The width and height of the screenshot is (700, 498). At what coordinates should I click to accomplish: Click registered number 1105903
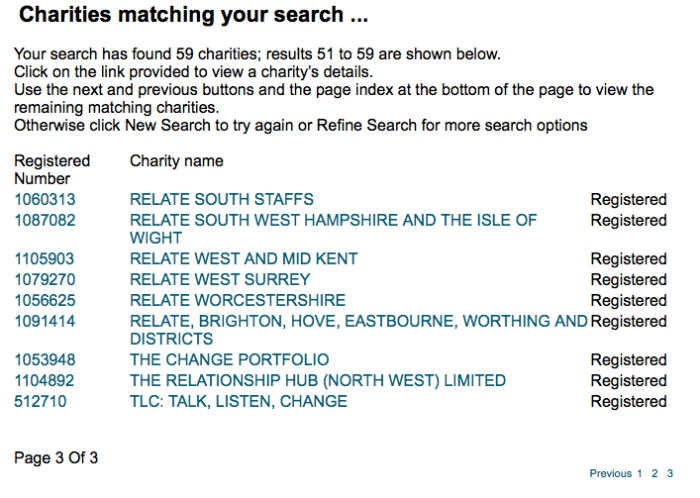click(45, 259)
